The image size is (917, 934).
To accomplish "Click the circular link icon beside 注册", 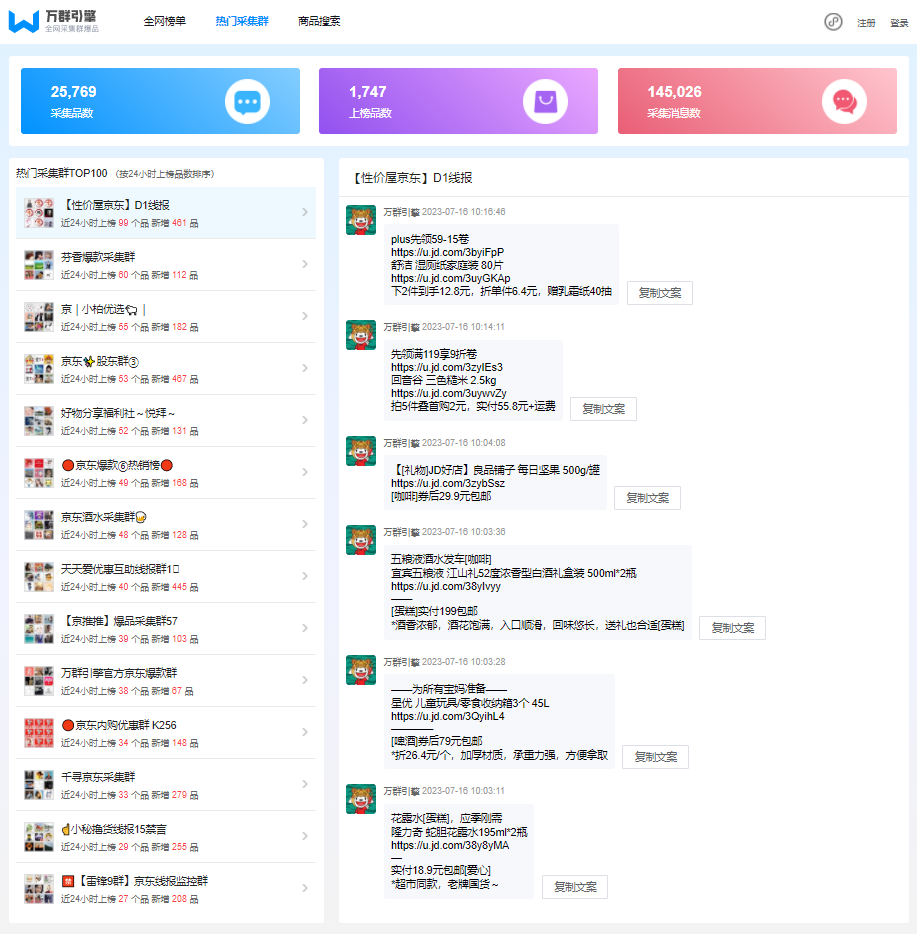I will pos(831,21).
